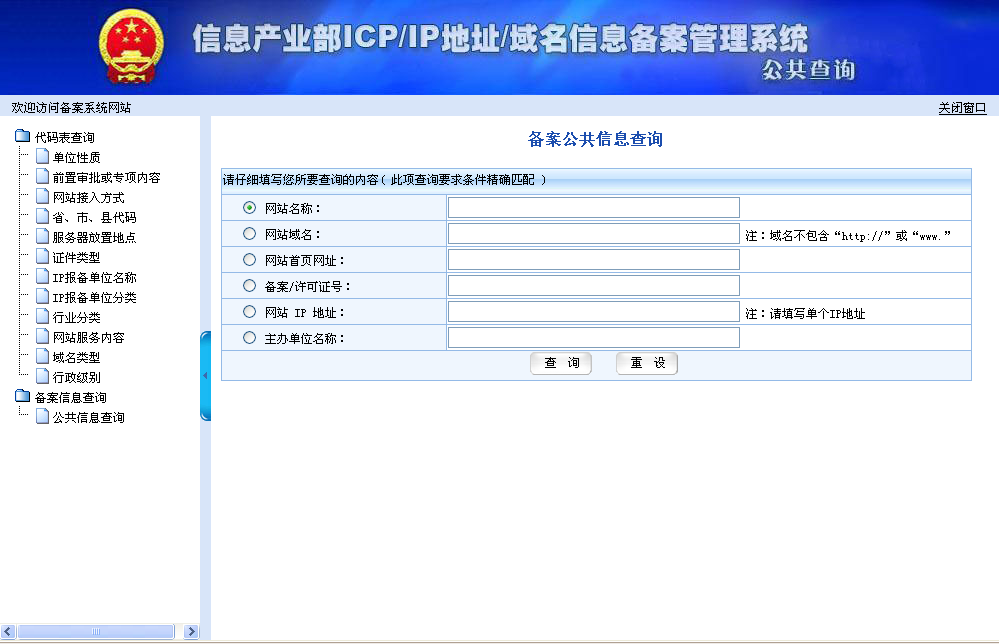Open the 证件类型 code table
1001x644 pixels.
76,257
